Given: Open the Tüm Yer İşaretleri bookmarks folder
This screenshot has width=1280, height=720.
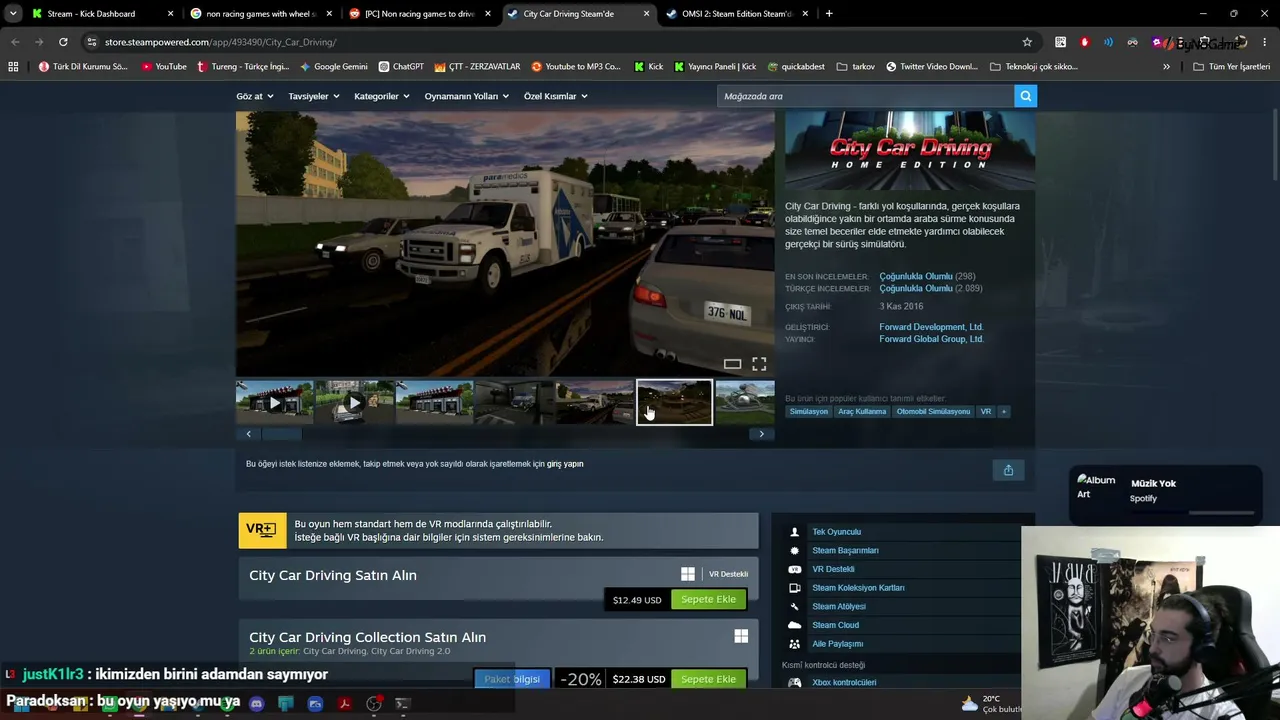Looking at the screenshot, I should pos(1231,67).
